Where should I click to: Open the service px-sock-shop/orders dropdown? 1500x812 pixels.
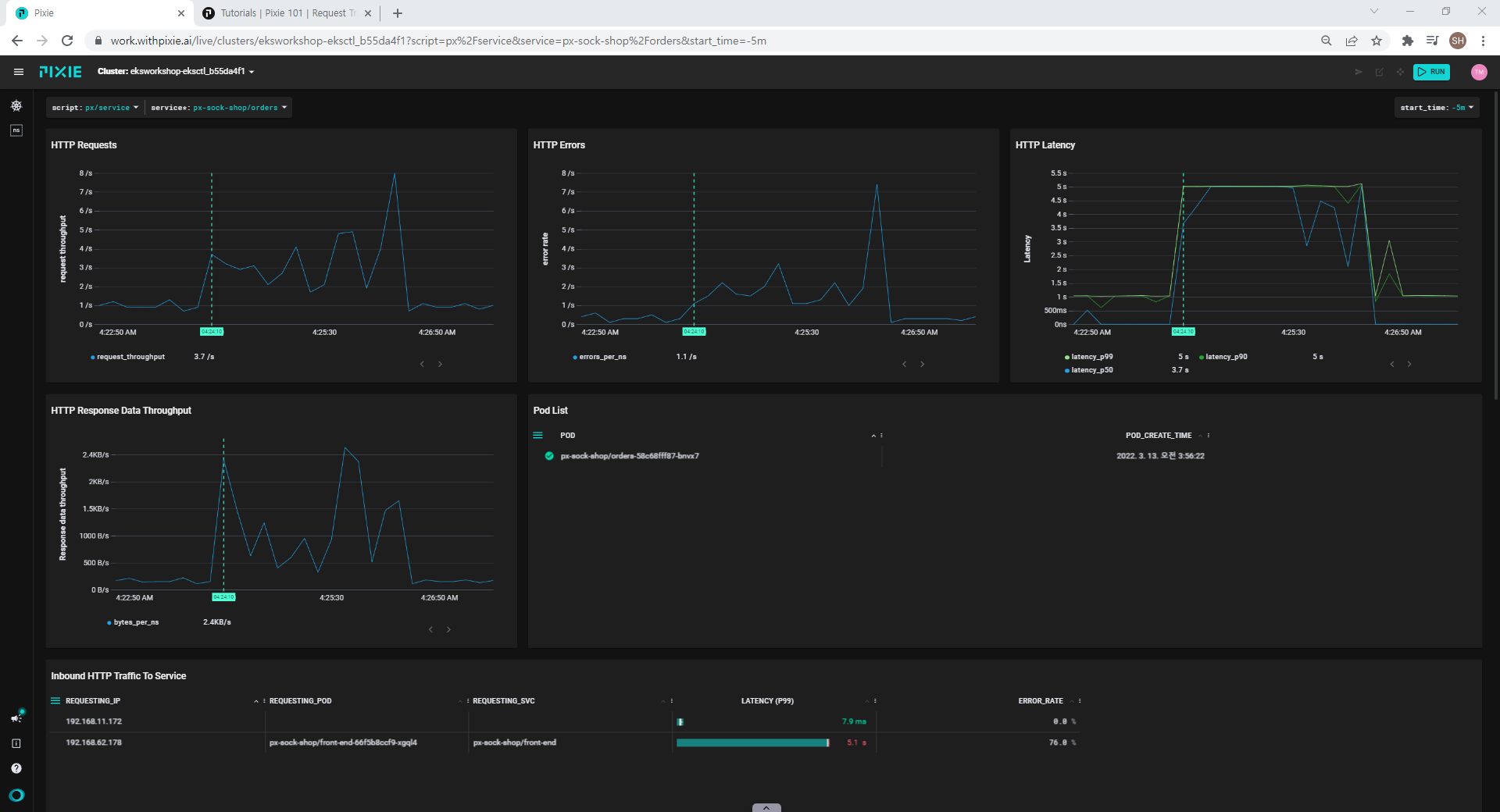coord(219,108)
